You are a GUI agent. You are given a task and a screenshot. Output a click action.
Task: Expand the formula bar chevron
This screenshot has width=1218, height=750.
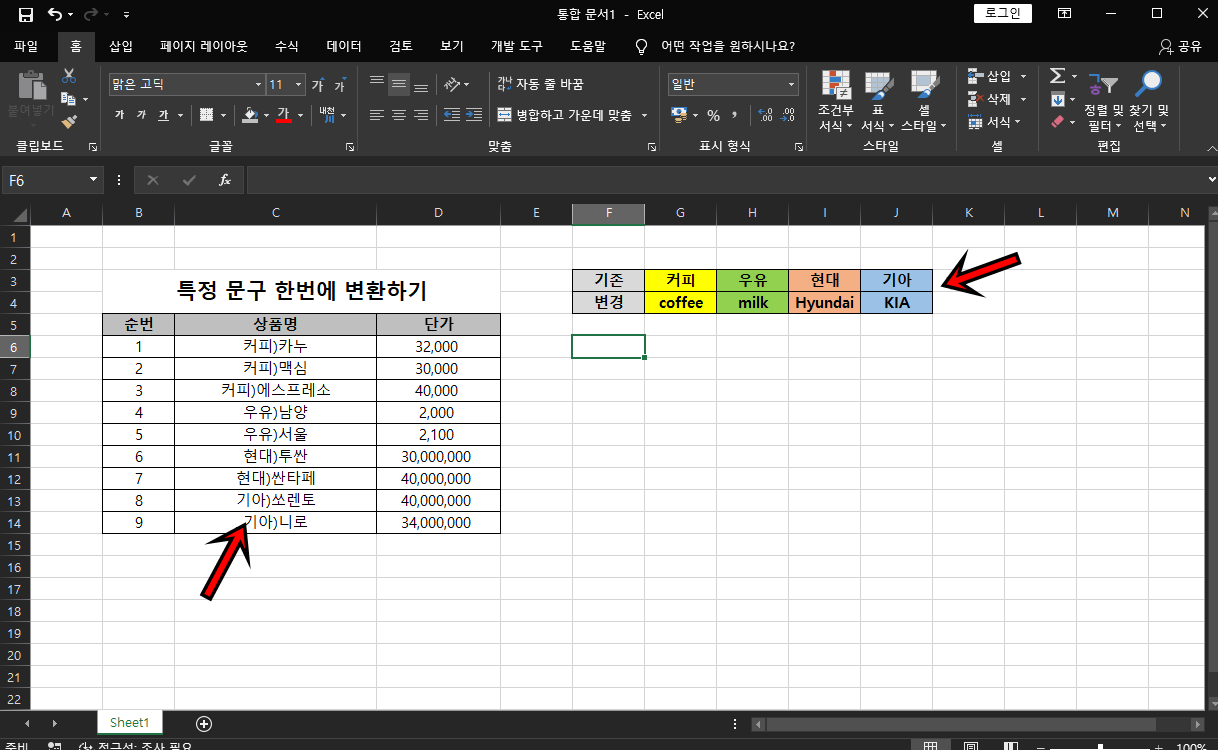point(1212,180)
